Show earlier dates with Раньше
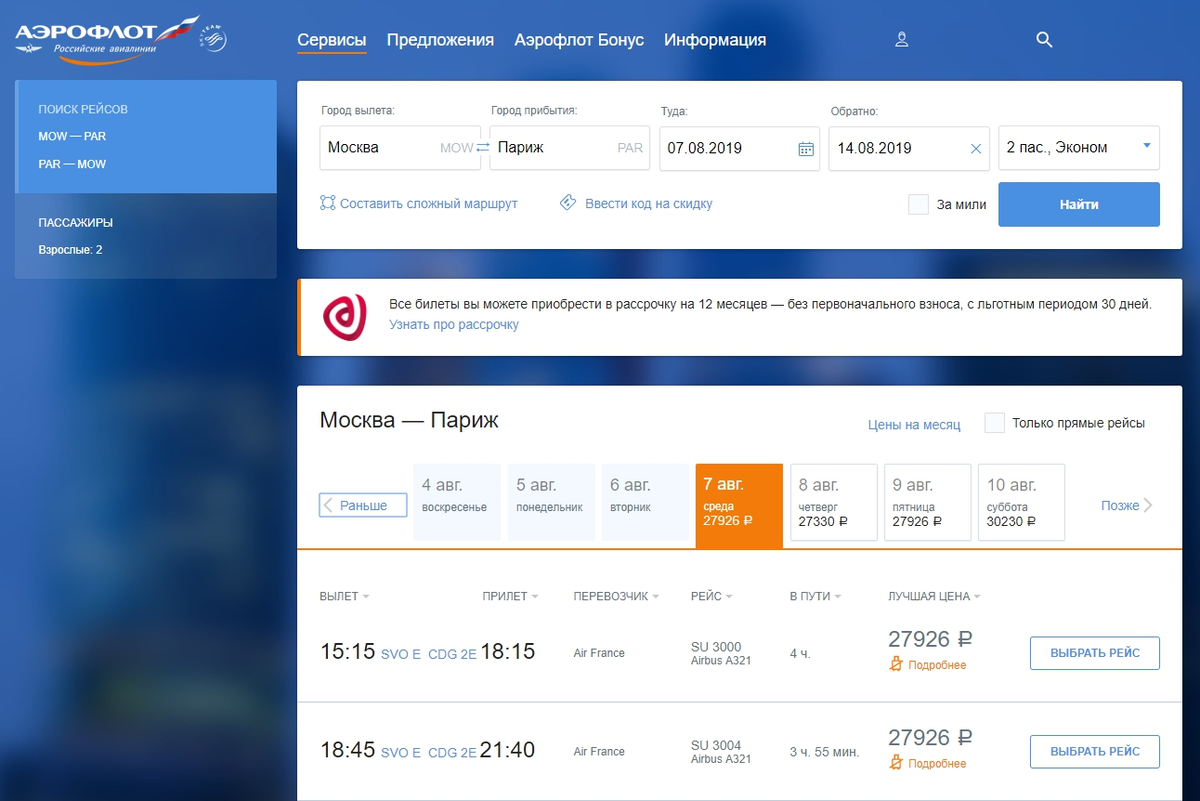Viewport: 1200px width, 801px height. pyautogui.click(x=363, y=505)
